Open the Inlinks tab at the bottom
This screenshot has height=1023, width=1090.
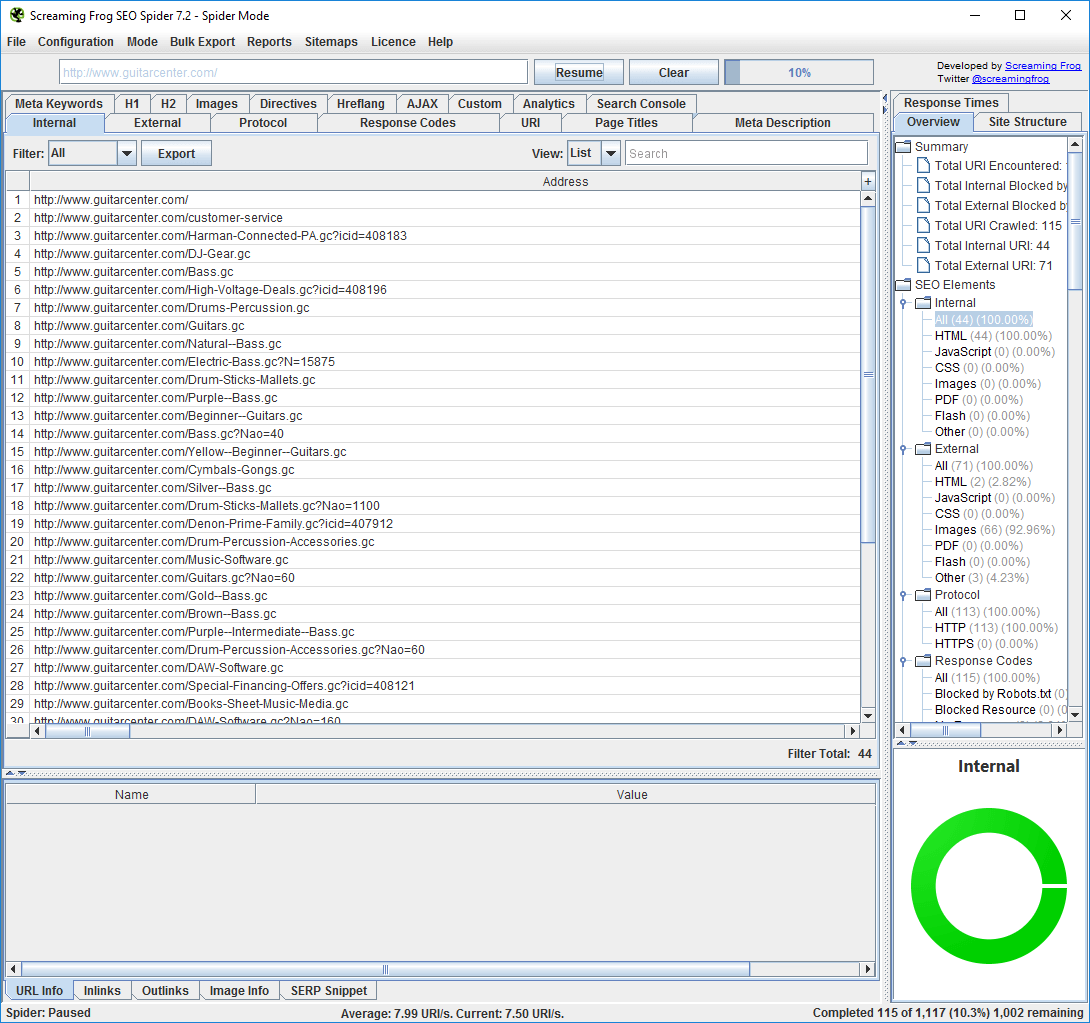click(102, 991)
